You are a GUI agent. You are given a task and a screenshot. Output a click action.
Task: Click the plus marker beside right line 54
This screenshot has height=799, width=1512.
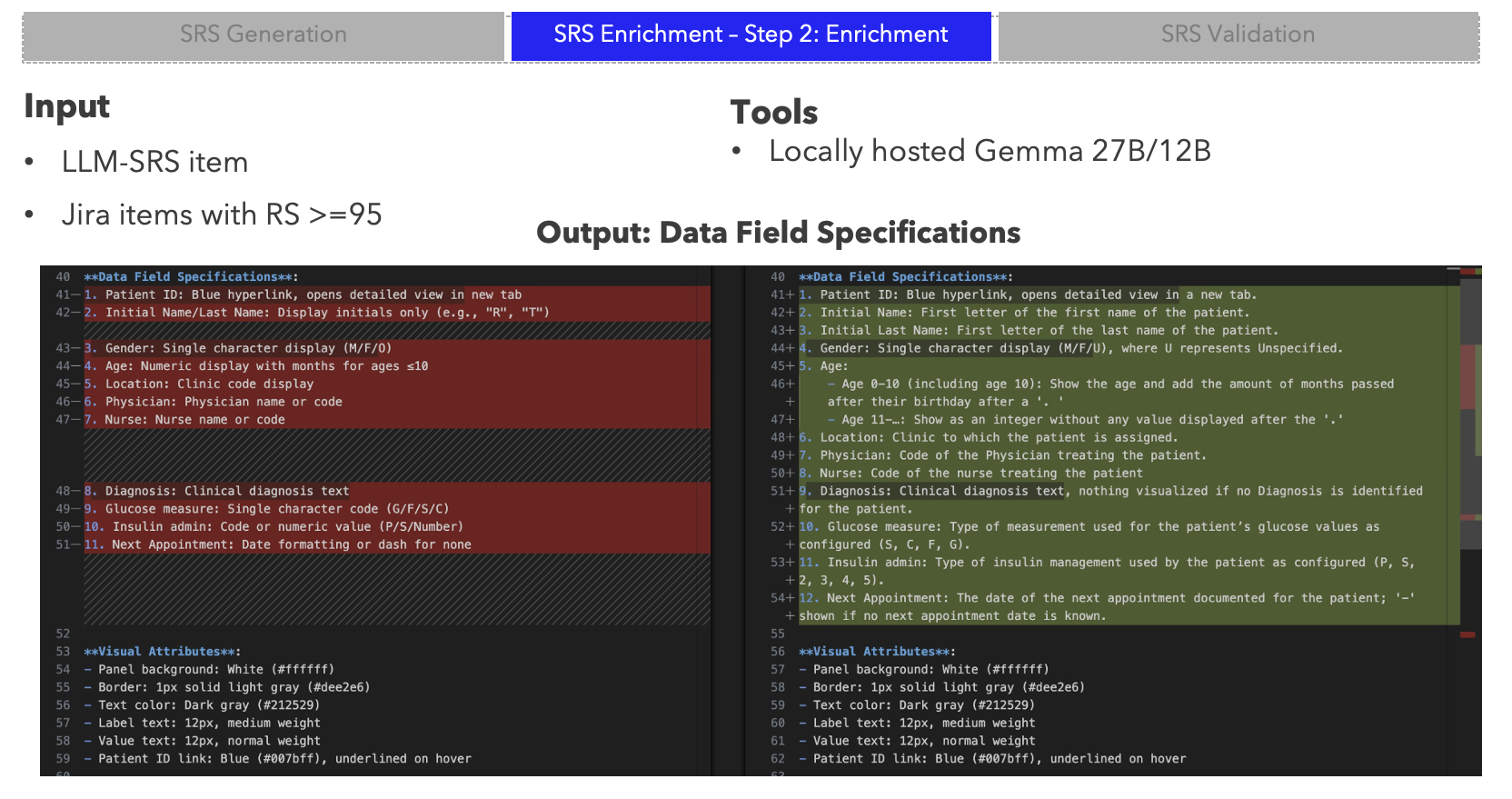tap(791, 598)
